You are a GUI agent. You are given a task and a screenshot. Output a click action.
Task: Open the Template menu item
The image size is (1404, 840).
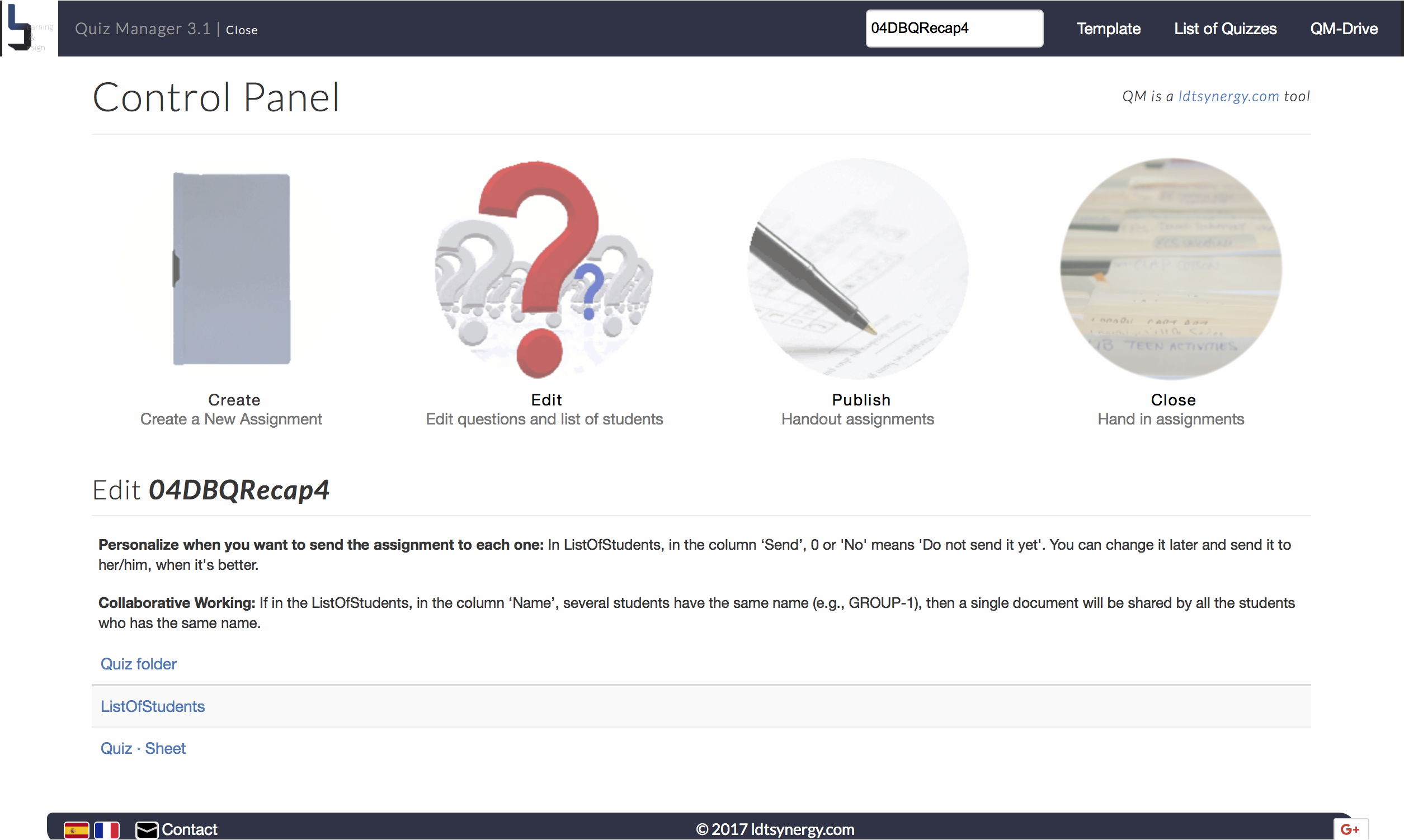(x=1108, y=29)
